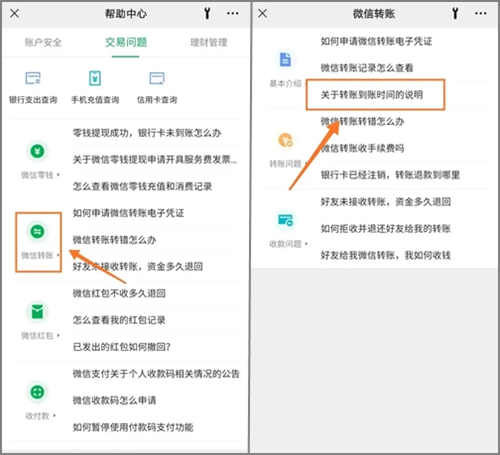The image size is (500, 455).
Task: Expand the 收付款 category label
Action: tap(40, 416)
